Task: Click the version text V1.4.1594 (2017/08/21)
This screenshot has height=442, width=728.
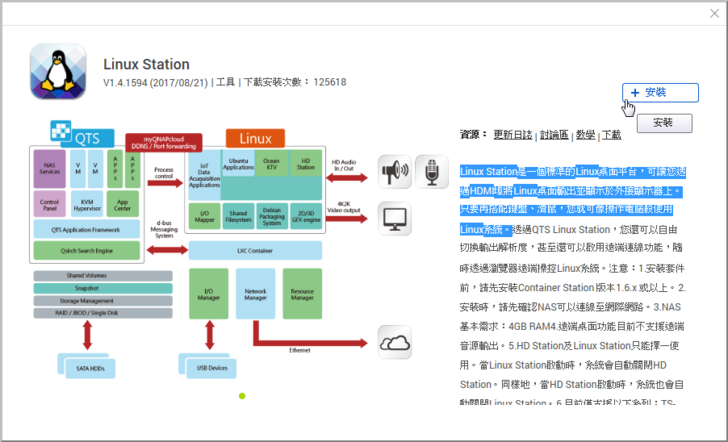Action: [x=156, y=83]
